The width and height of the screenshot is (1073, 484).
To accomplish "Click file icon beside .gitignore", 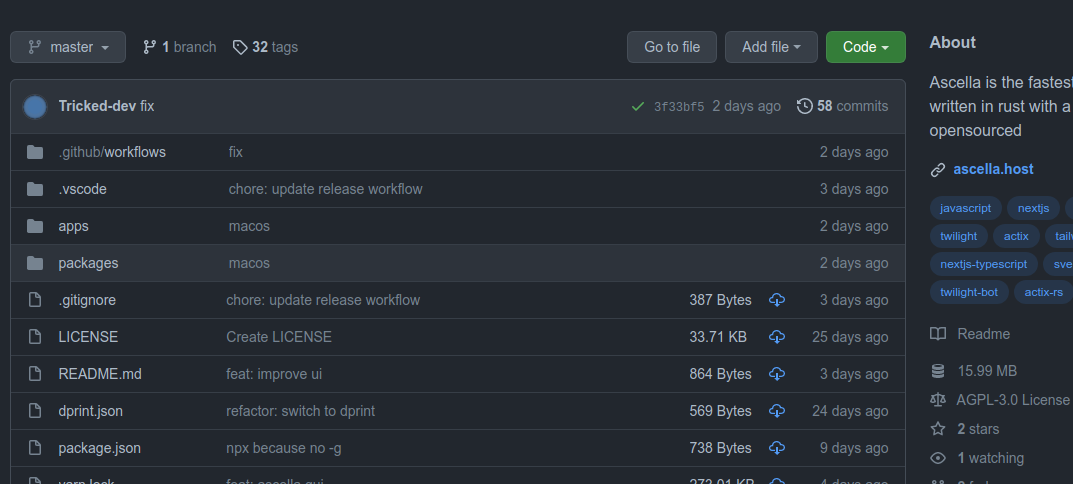I will [x=35, y=300].
